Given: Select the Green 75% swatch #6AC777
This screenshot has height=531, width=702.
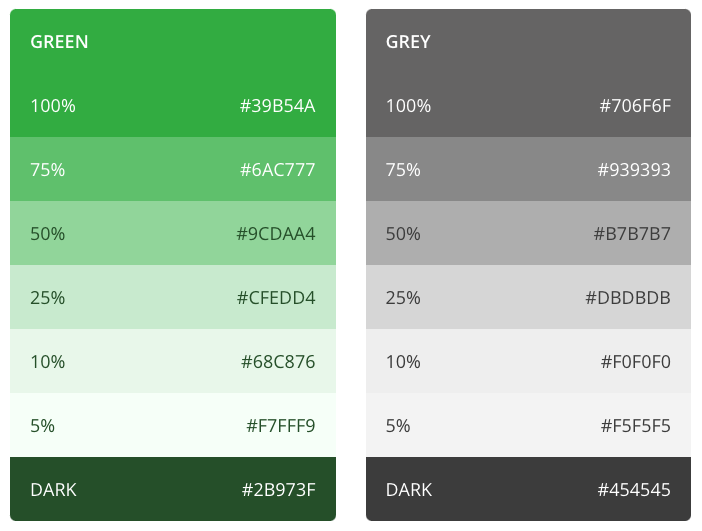Looking at the screenshot, I should [172, 170].
